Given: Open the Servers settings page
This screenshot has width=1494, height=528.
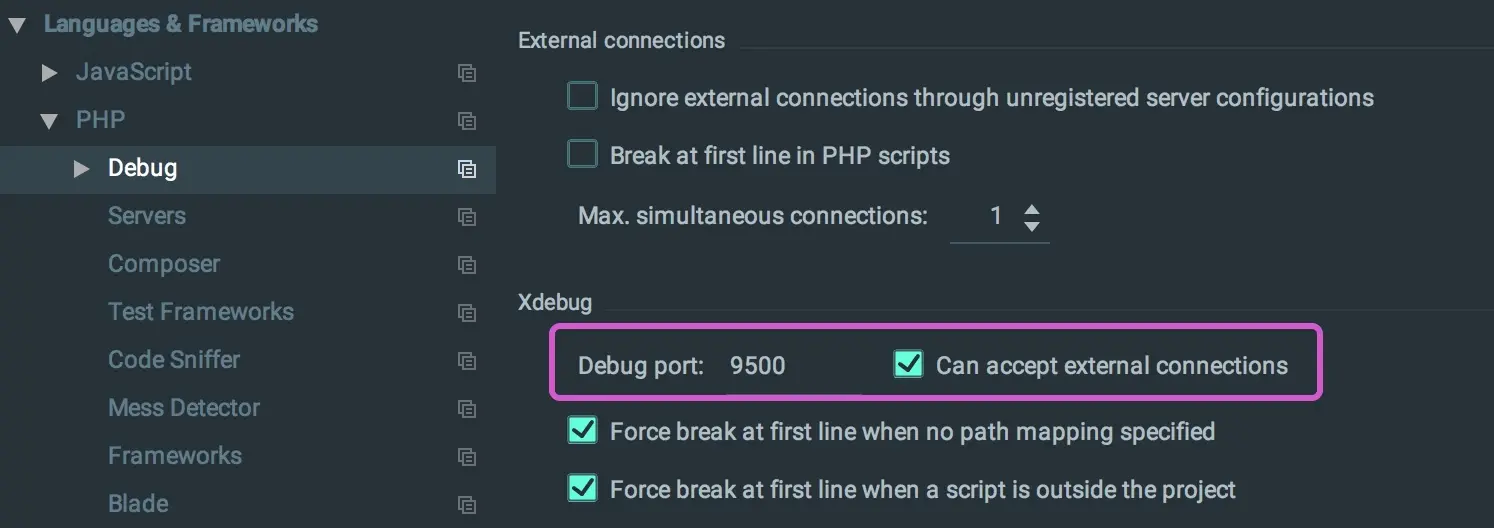Looking at the screenshot, I should pyautogui.click(x=147, y=216).
